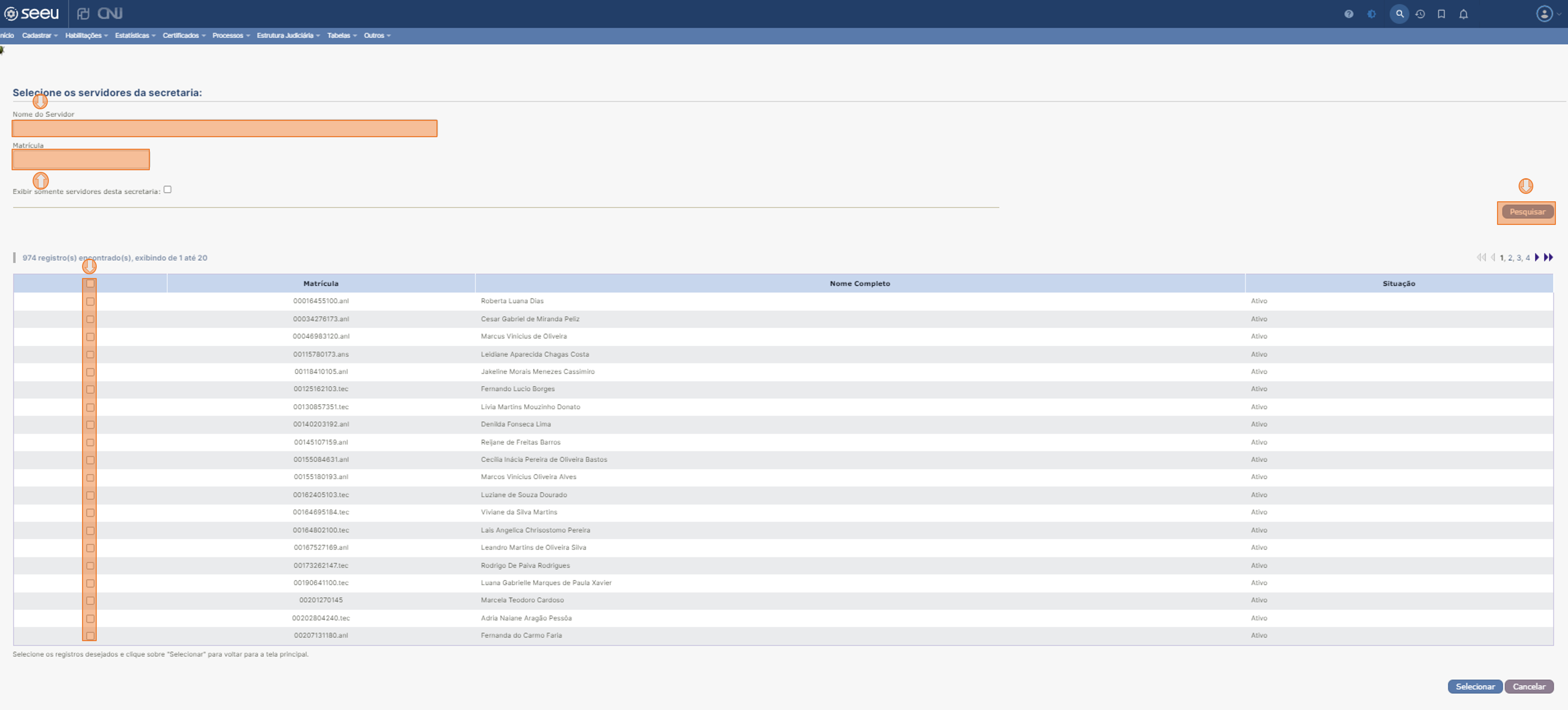Click the Matrícula input field

click(x=80, y=159)
